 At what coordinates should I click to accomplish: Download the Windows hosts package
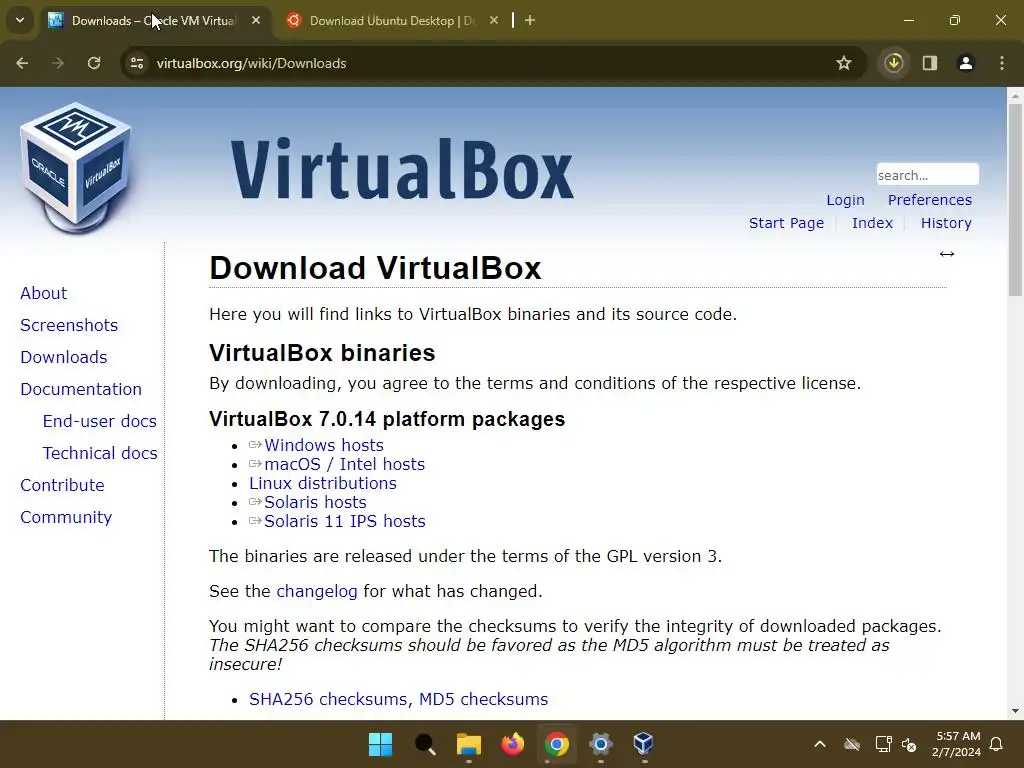coord(324,445)
